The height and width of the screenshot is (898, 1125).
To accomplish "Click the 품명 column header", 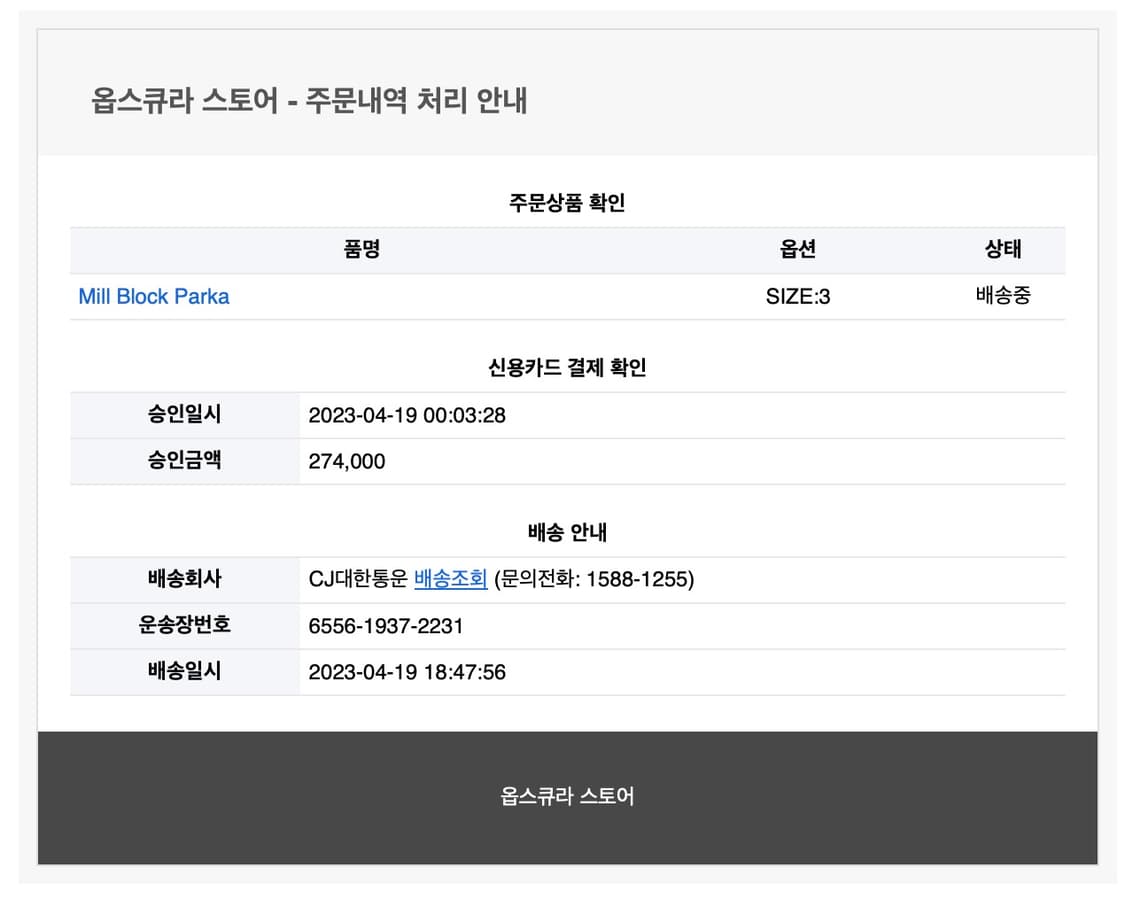I will pos(362,250).
